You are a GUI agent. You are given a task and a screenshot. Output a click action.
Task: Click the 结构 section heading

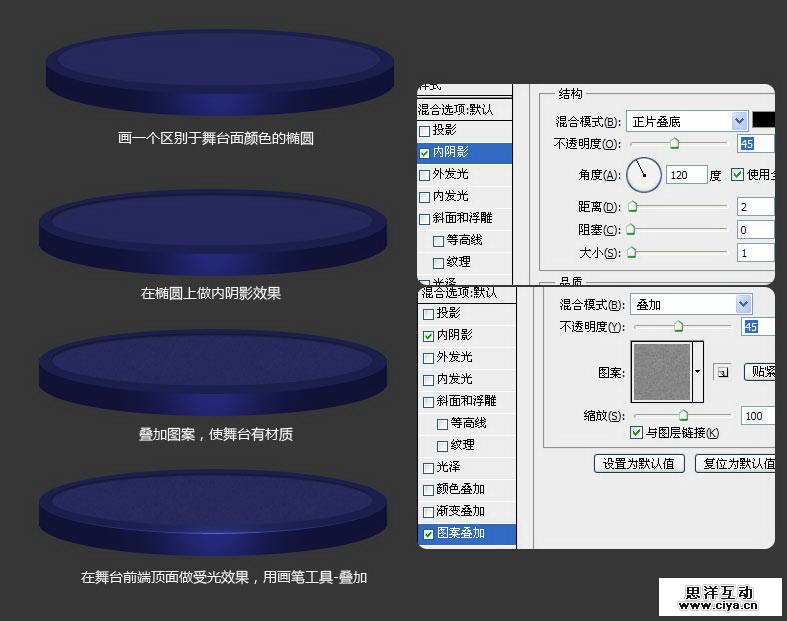571,94
